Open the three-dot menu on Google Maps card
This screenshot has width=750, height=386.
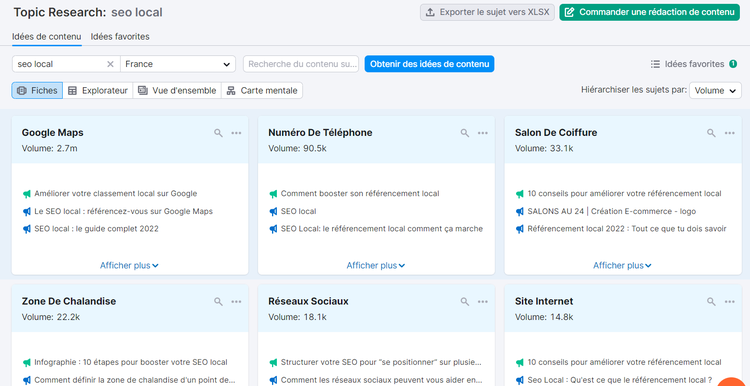(x=236, y=133)
